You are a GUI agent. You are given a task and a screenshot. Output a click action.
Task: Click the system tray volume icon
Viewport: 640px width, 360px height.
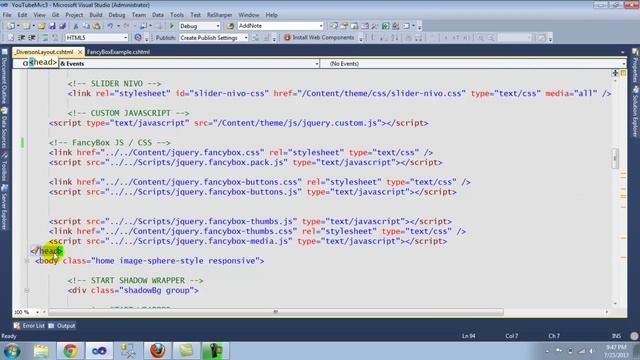point(591,351)
